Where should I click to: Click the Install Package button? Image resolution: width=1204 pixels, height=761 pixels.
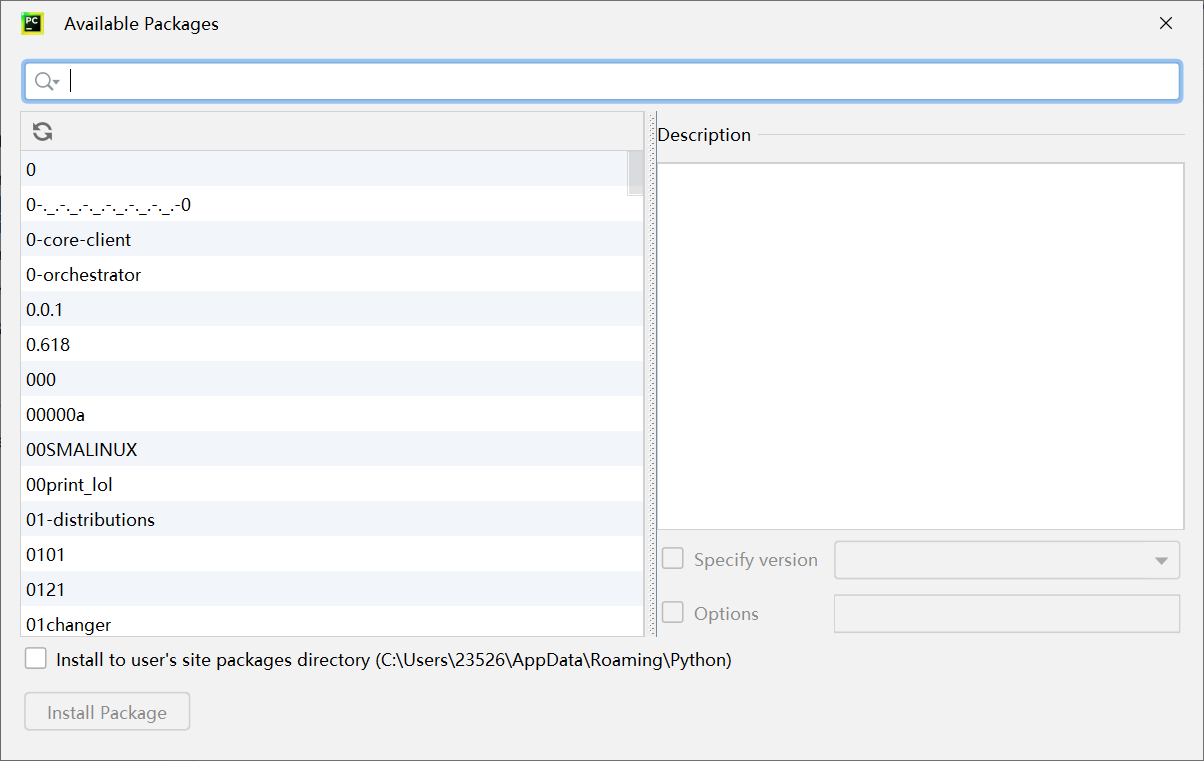106,711
